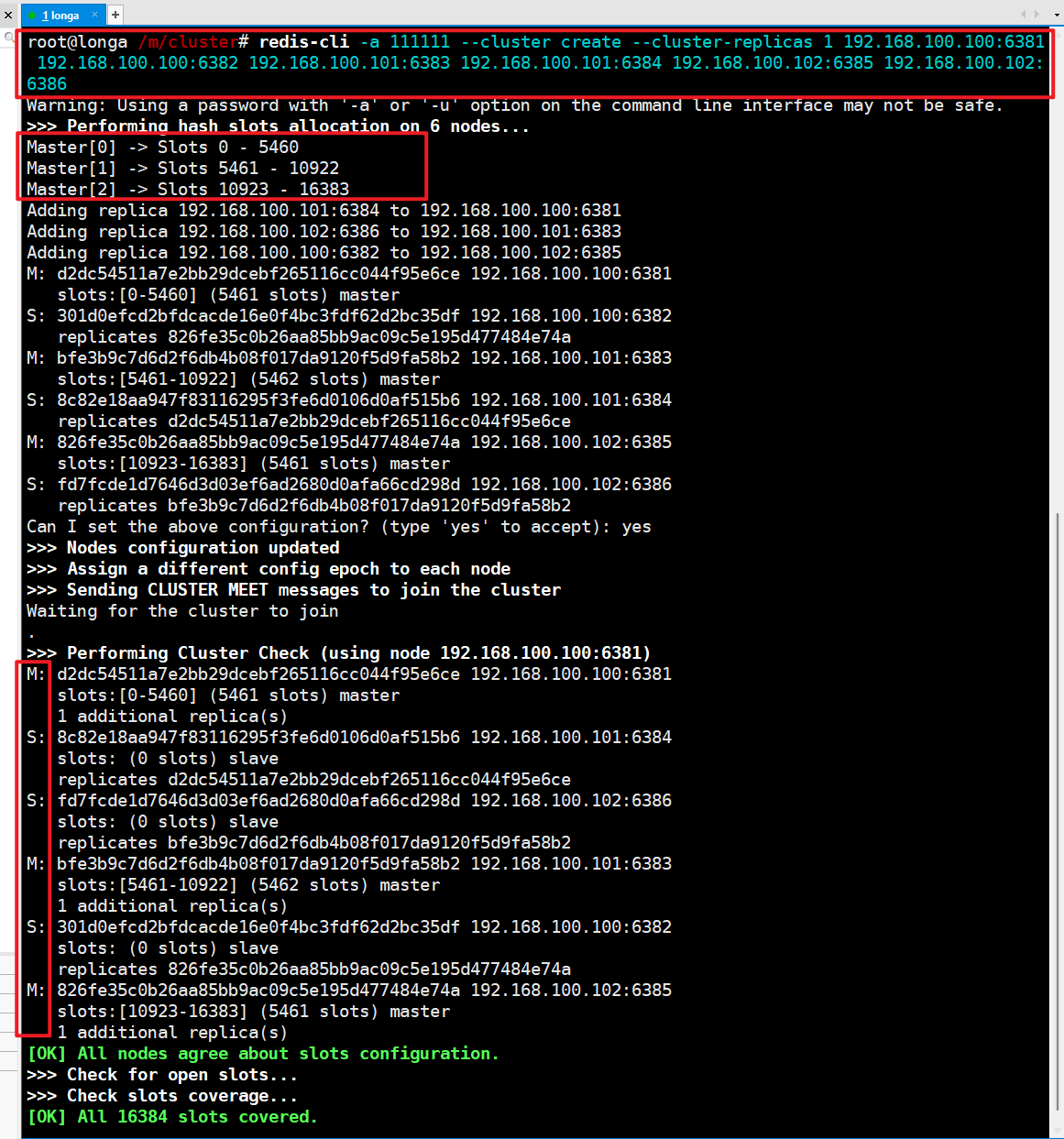This screenshot has width=1064, height=1139.
Task: Click the 'Master[2] -> Slots 10923 - 16383' line
Action: pyautogui.click(x=188, y=190)
